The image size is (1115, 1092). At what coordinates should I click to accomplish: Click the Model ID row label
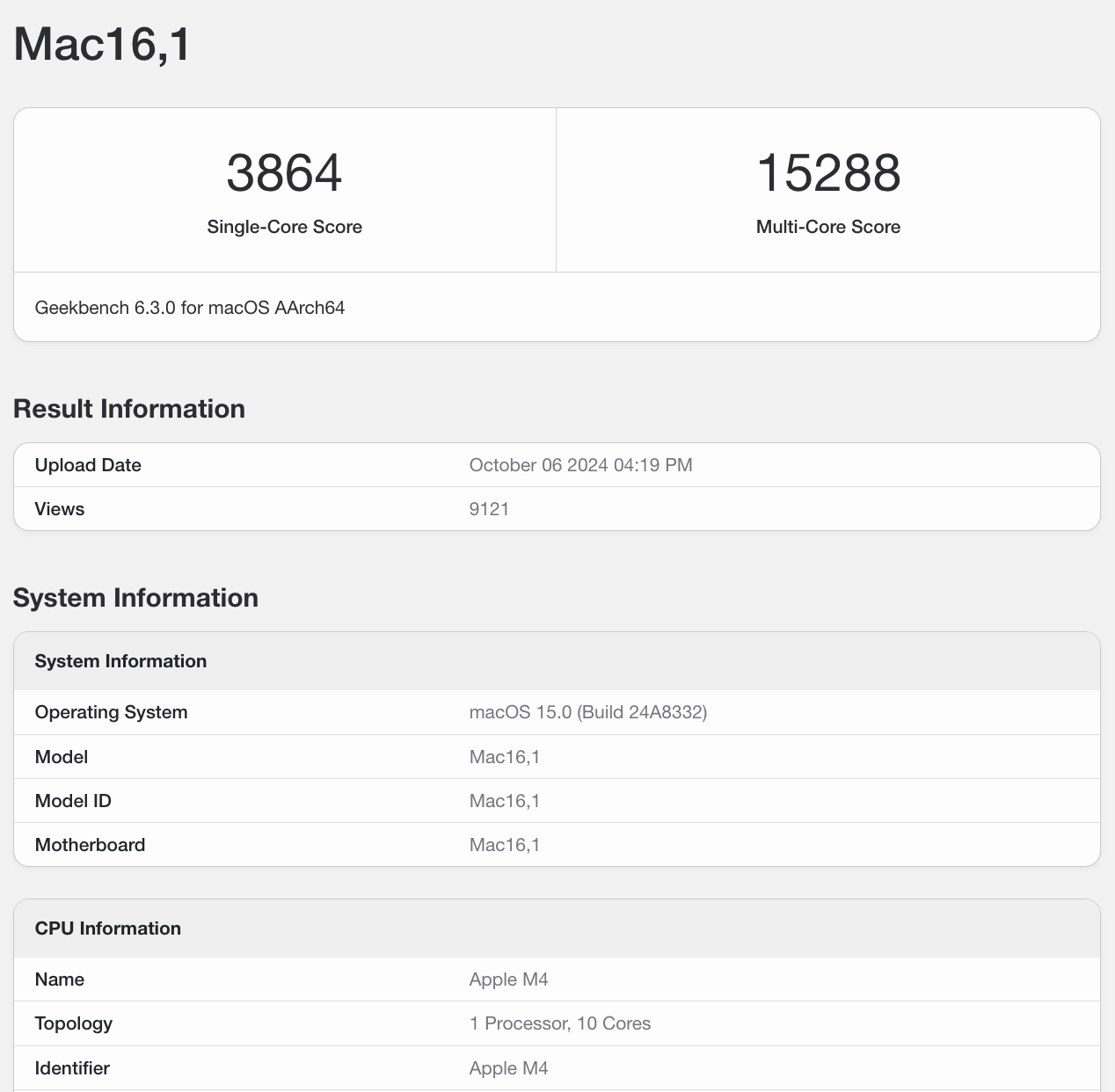tap(73, 801)
